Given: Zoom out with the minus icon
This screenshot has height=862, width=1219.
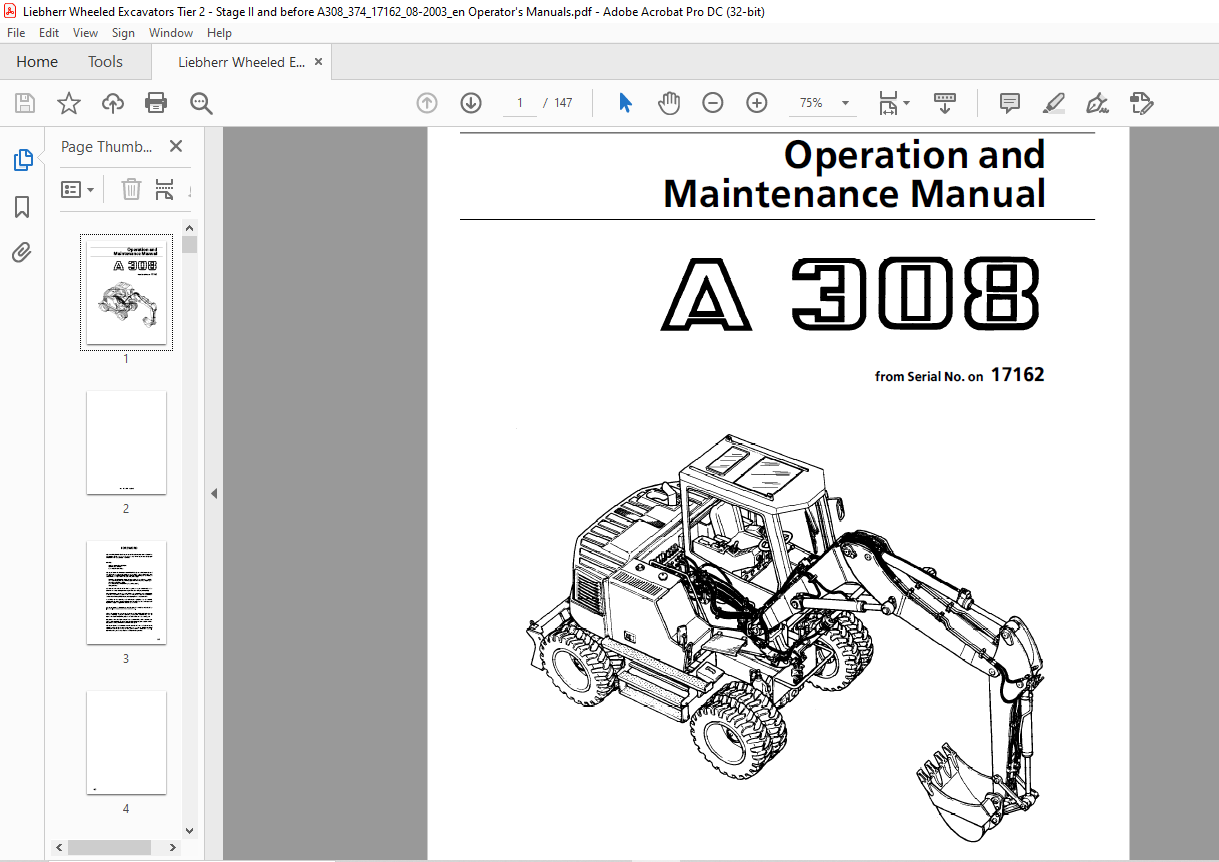Looking at the screenshot, I should (x=713, y=103).
